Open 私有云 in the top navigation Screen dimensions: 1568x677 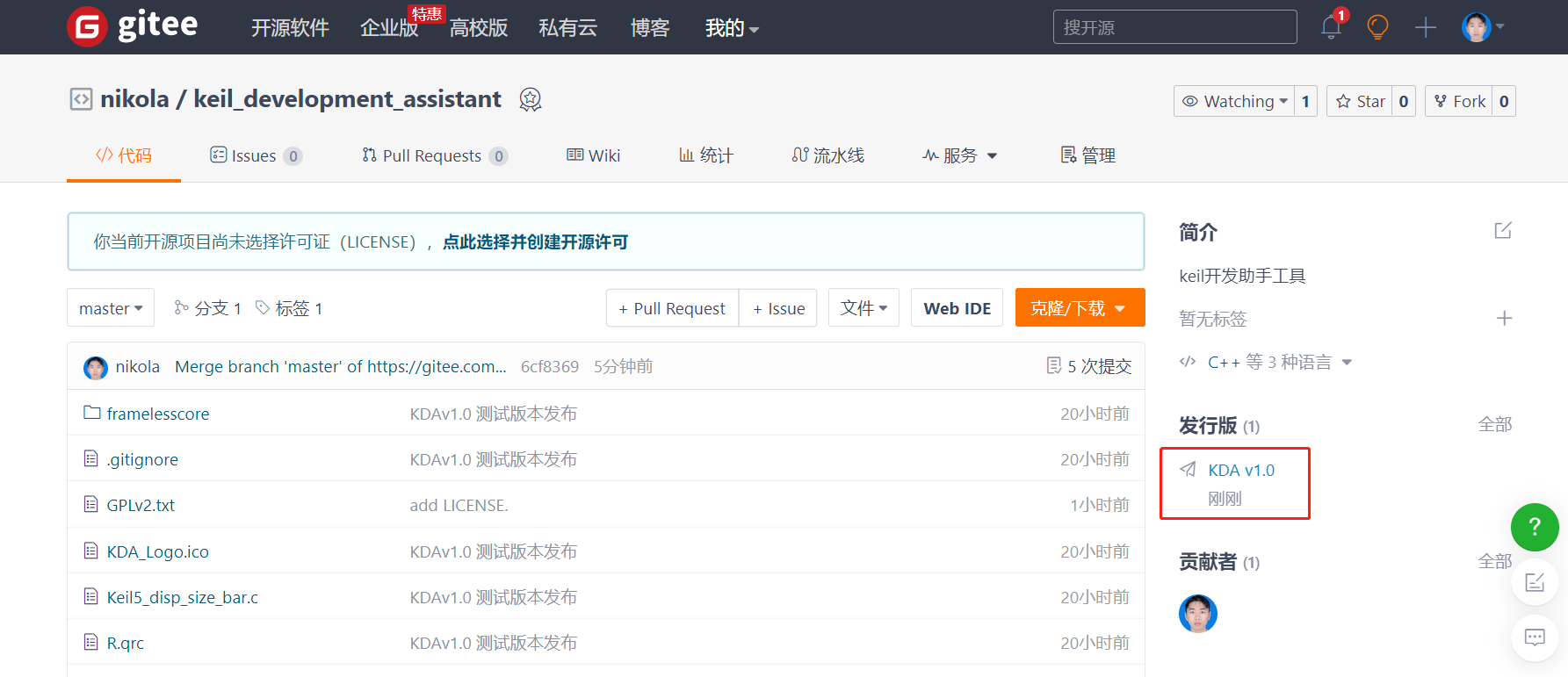[x=567, y=28]
